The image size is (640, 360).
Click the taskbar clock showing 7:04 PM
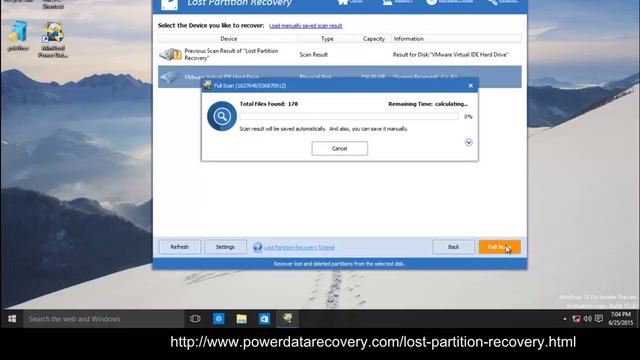(x=621, y=318)
